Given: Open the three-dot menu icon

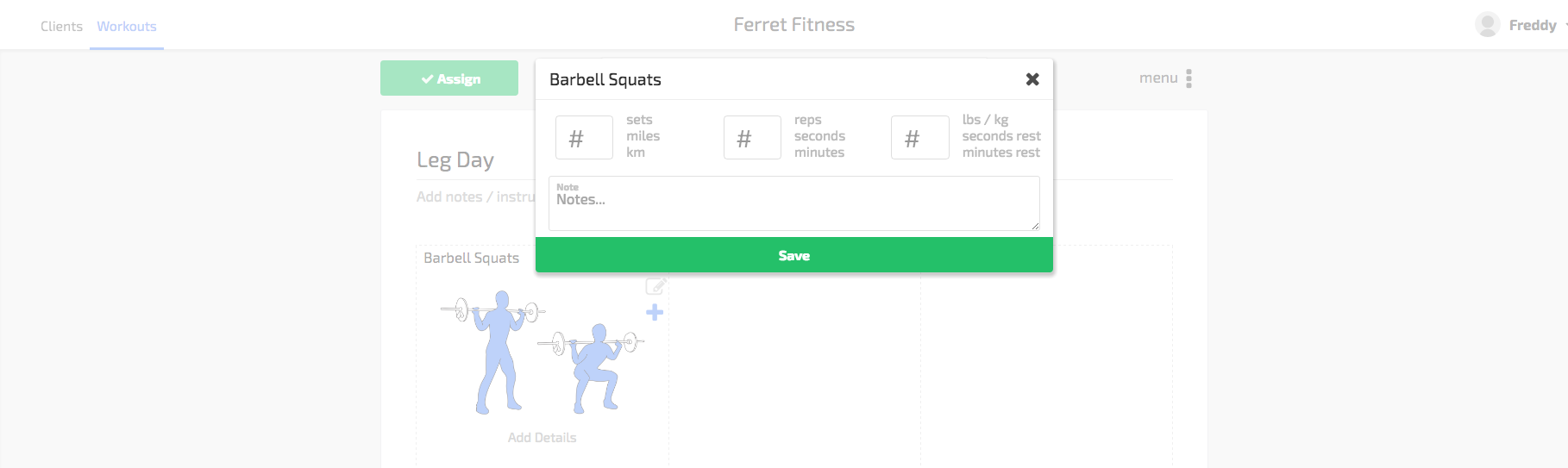Looking at the screenshot, I should click(1189, 78).
